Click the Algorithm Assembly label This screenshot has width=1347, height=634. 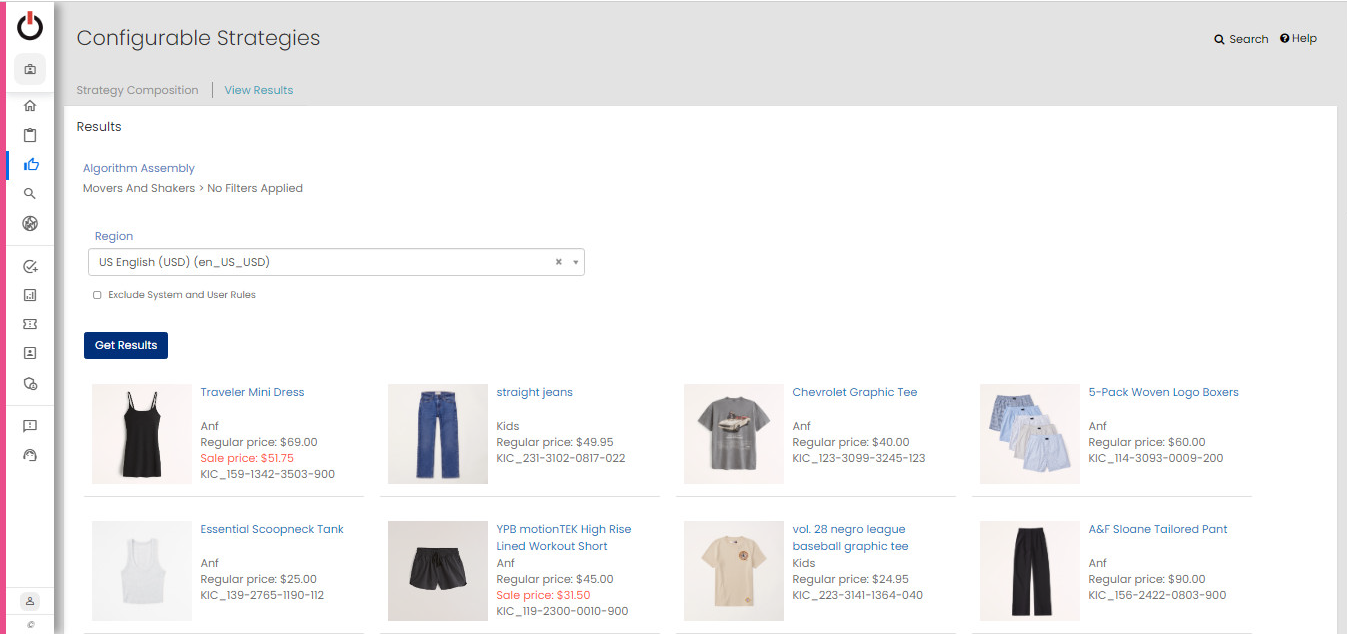(x=139, y=168)
